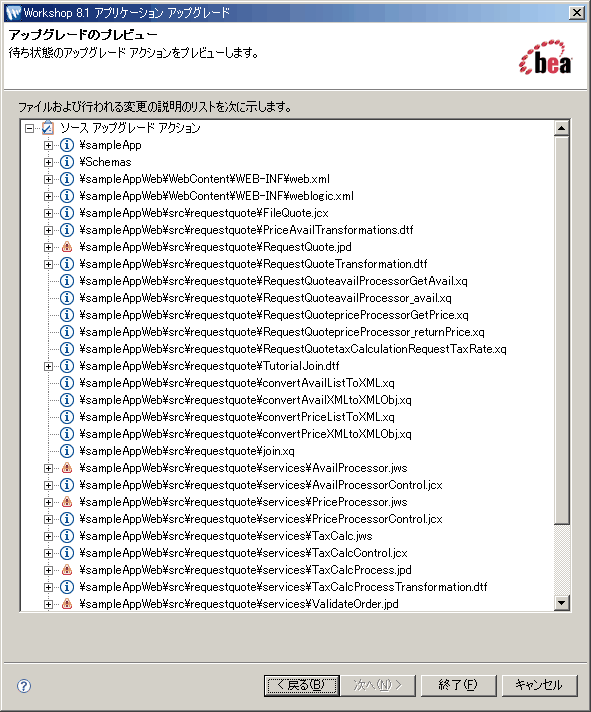Click the info icon for weblogic.xml
591x712 pixels.
coord(67,196)
